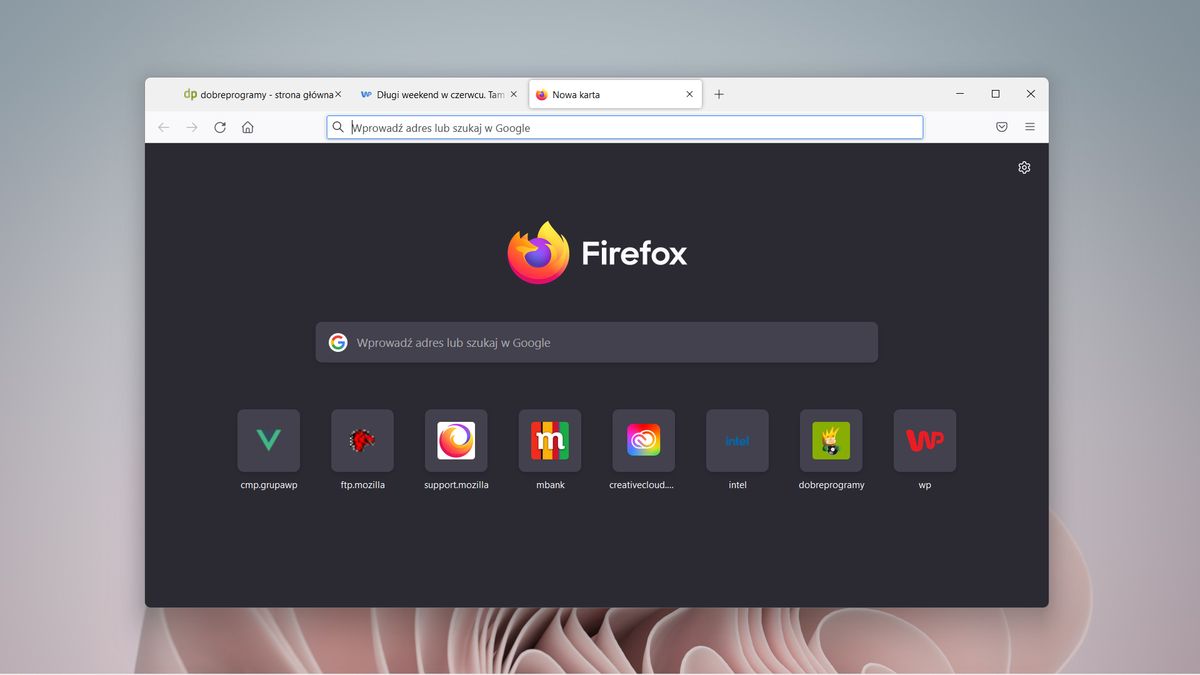This screenshot has height=675, width=1200.
Task: Open the Firefox application menu
Action: click(x=1030, y=127)
